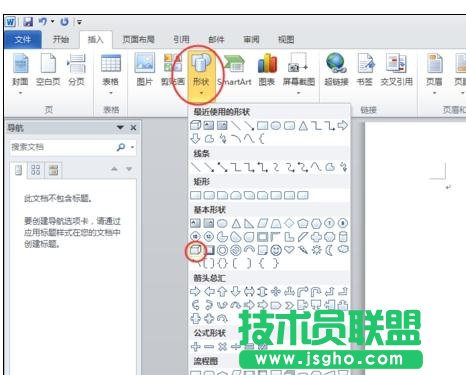Click the Redo icon in quick access toolbar
This screenshot has height=375, width=466.
pos(64,22)
